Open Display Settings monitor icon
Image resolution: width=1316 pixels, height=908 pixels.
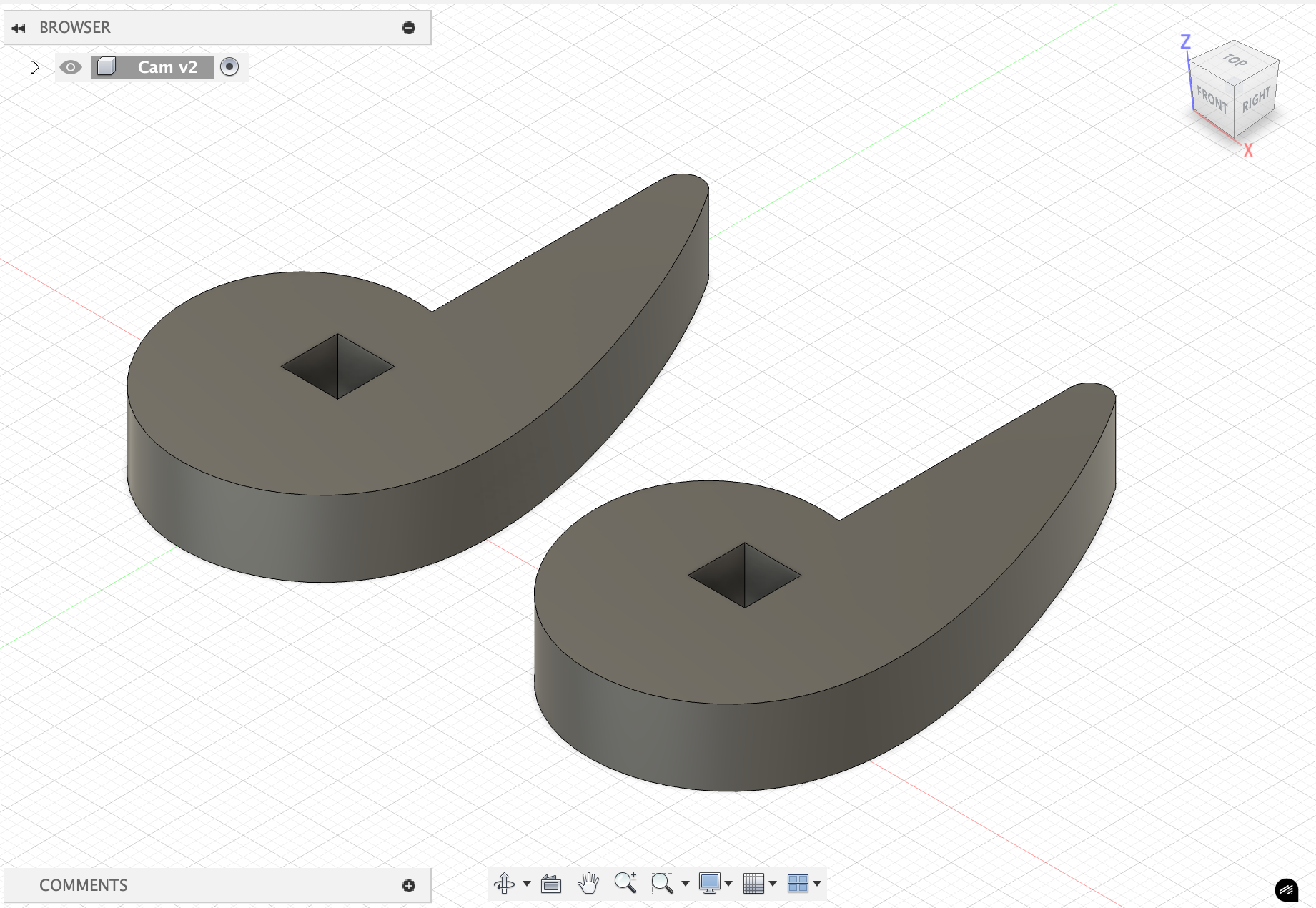click(x=710, y=884)
